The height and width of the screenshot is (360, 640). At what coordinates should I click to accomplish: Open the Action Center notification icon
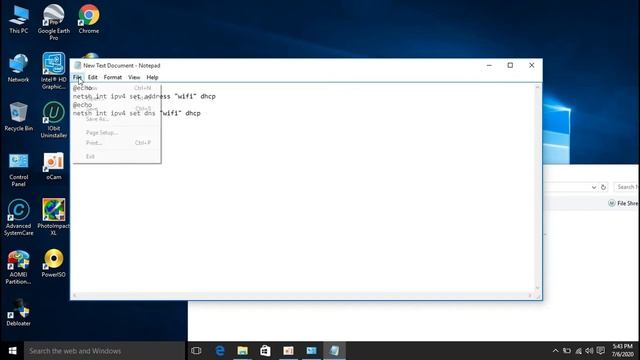(600, 351)
